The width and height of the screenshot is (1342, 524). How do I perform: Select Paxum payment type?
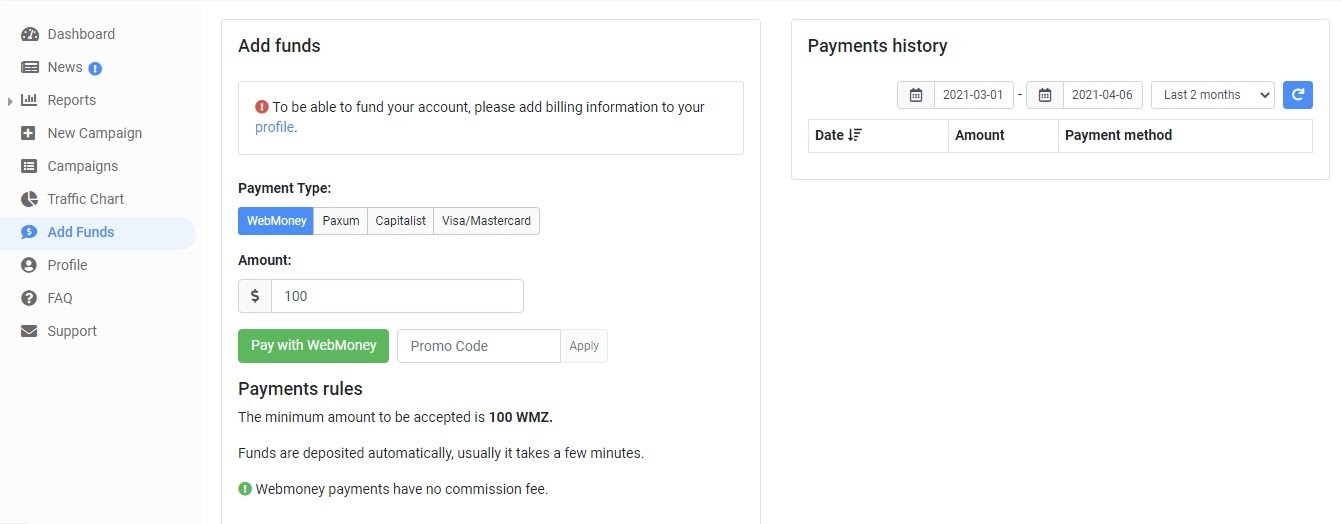click(x=341, y=221)
